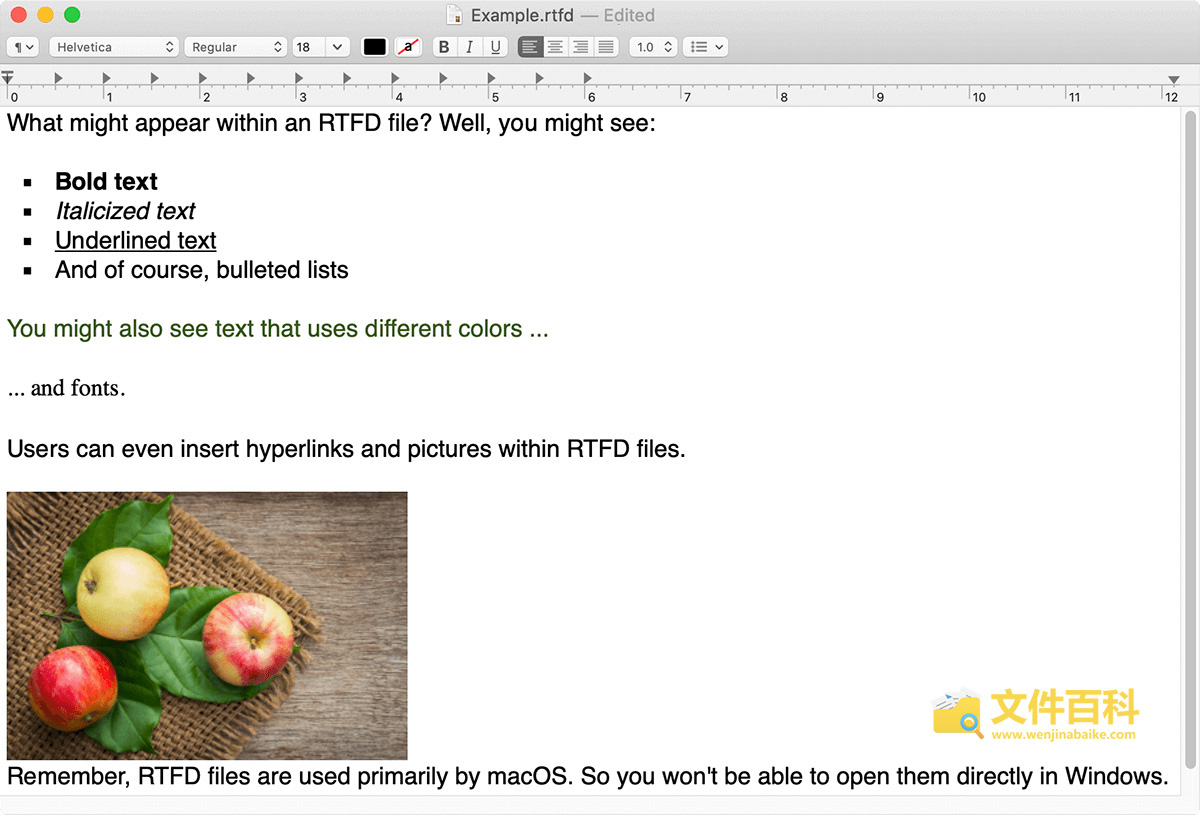Click the Edited status in the title bar
This screenshot has height=815, width=1200.
[x=629, y=15]
